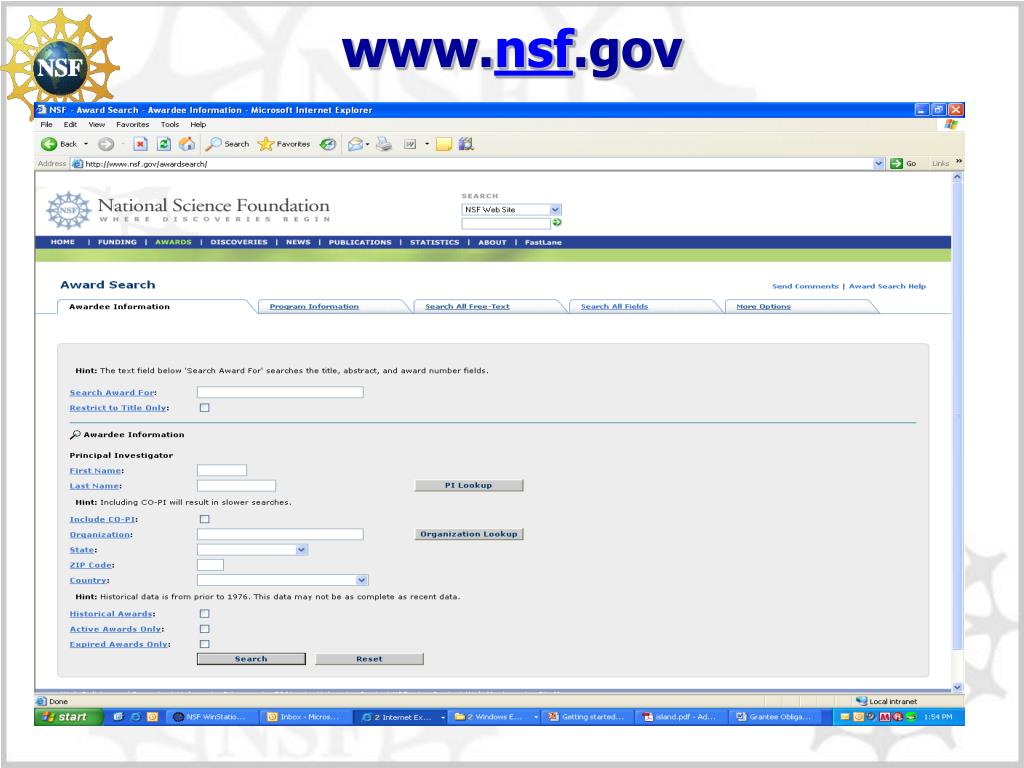This screenshot has width=1024, height=768.
Task: Open the NSF Web Site search scope dropdown
Action: click(555, 210)
